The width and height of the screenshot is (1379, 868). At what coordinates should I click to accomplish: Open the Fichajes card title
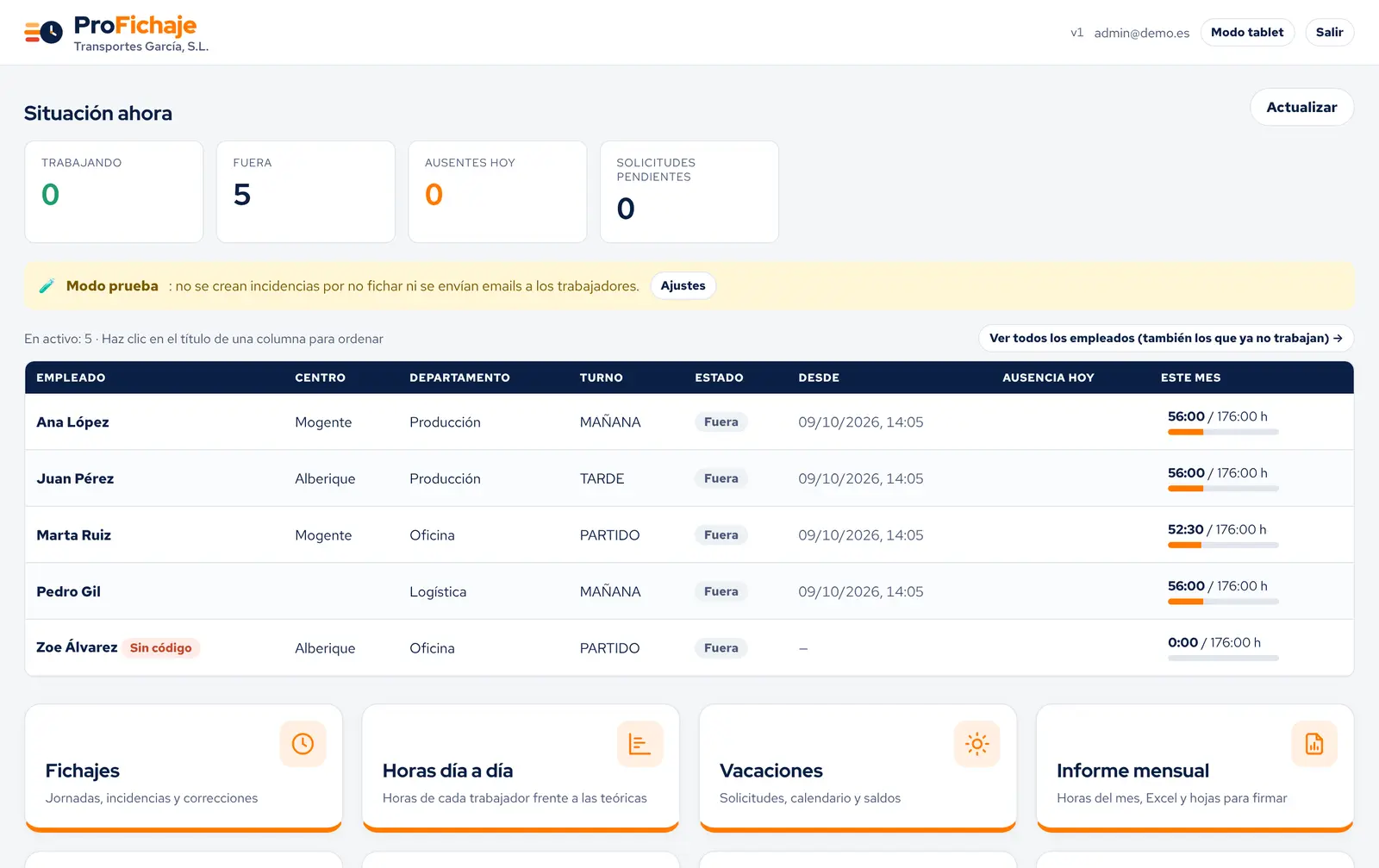point(83,771)
